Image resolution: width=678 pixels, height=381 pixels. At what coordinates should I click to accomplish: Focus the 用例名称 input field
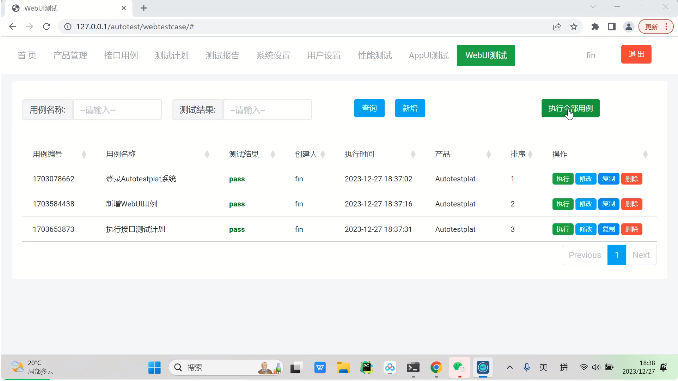click(117, 110)
